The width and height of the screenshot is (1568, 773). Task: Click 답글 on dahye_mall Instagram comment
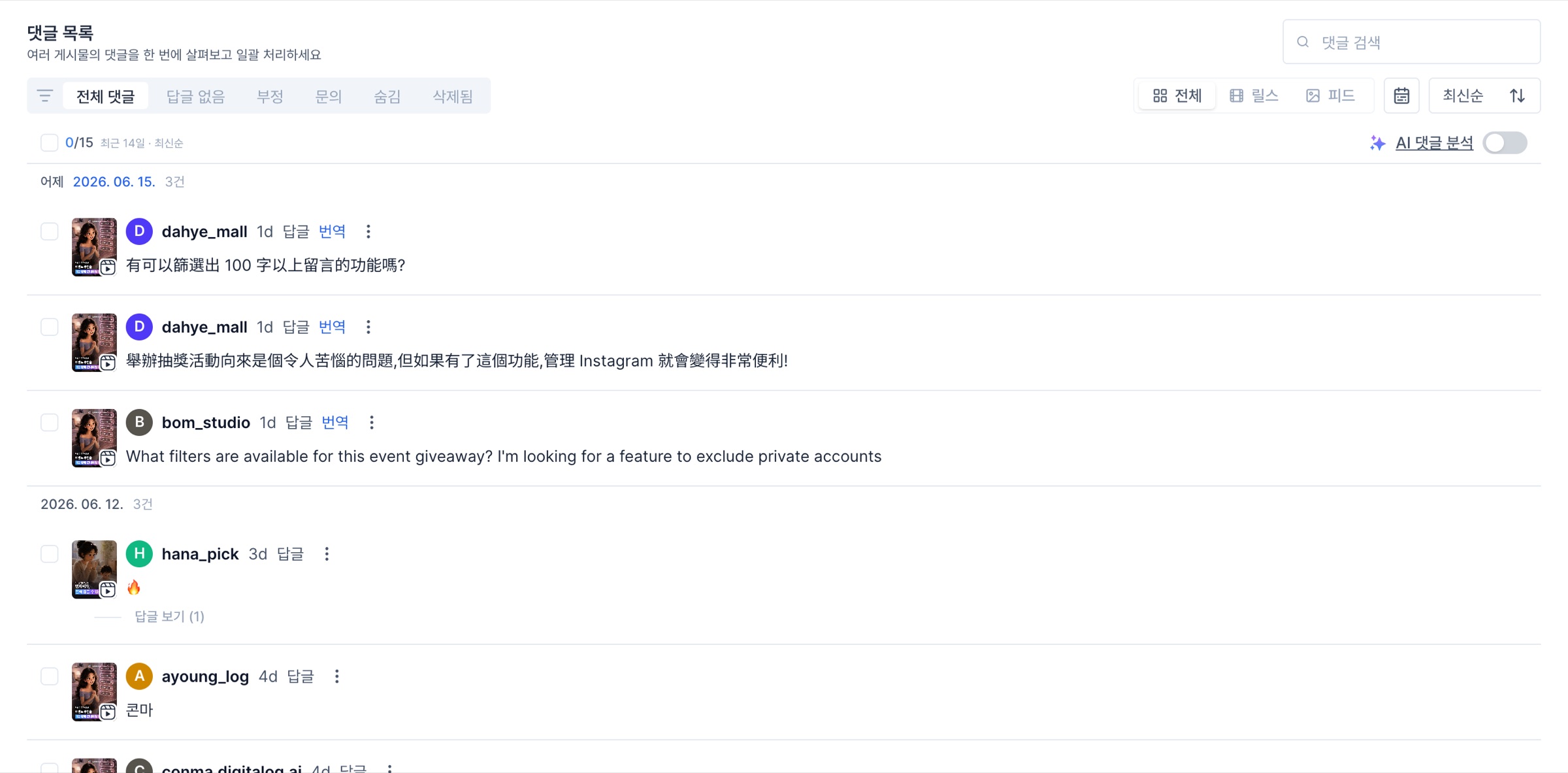[296, 327]
